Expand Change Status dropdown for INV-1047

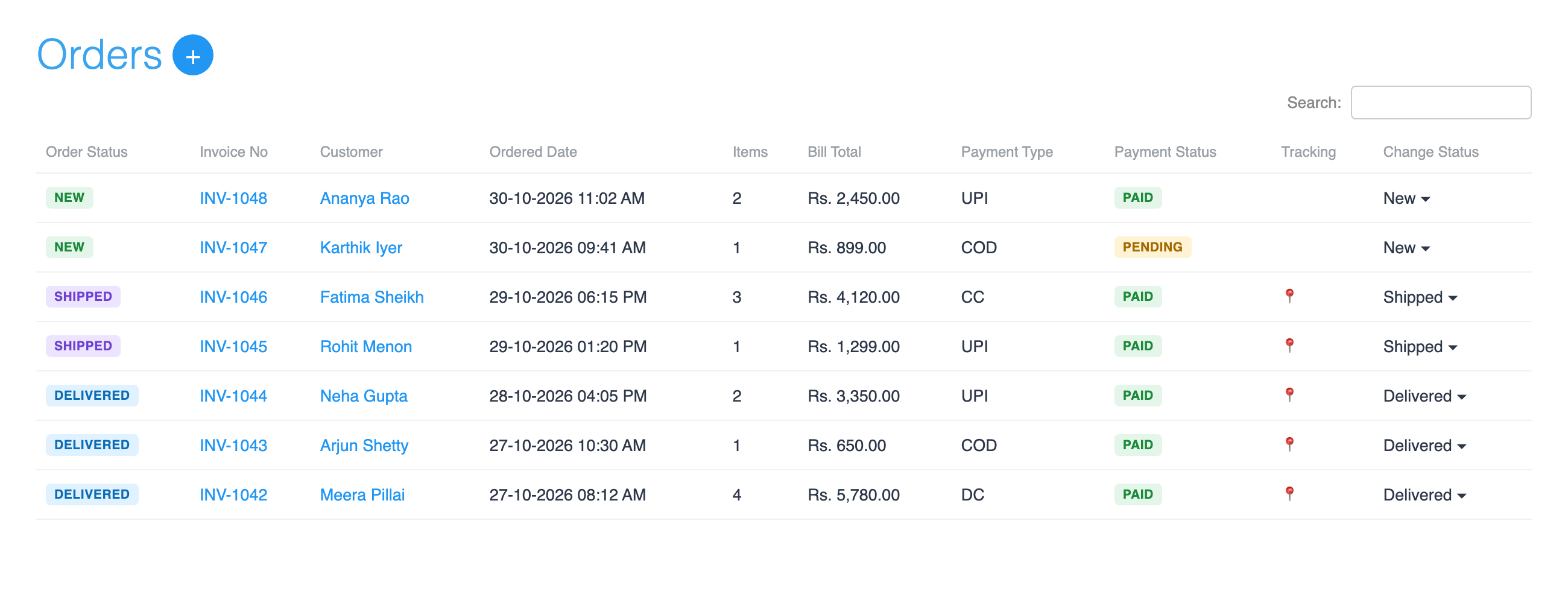point(1406,248)
